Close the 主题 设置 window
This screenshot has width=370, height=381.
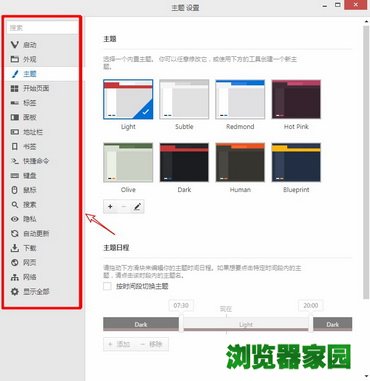coord(356,5)
